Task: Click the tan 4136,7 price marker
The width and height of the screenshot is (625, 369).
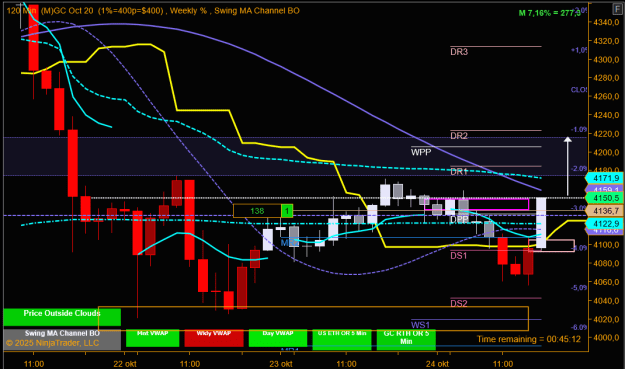Action: [x=604, y=211]
